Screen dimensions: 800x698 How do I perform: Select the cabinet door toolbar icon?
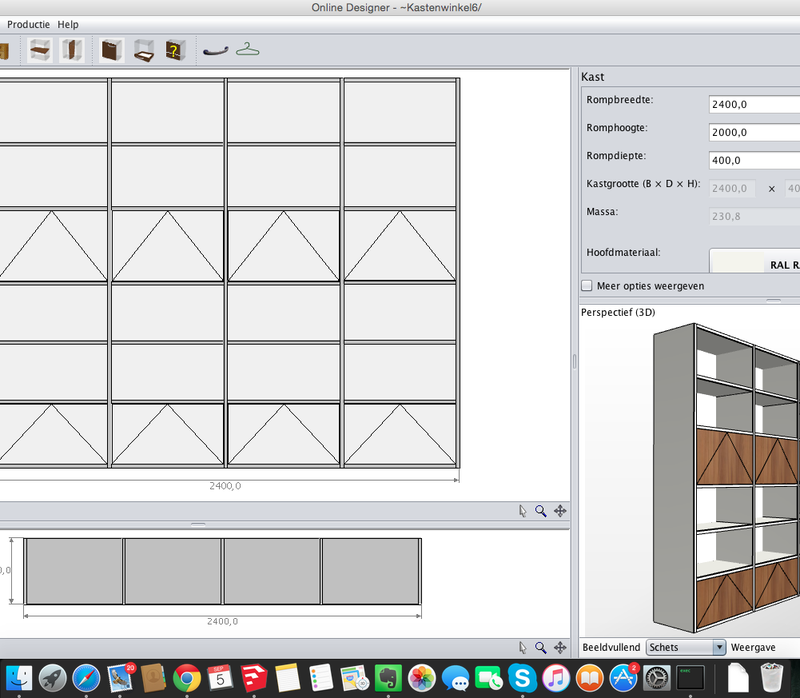coord(110,49)
